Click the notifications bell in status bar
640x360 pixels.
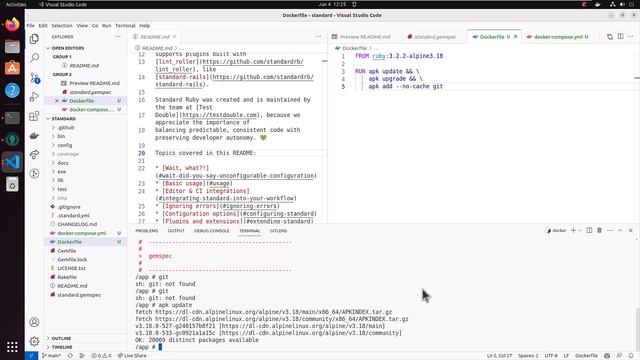[631, 356]
